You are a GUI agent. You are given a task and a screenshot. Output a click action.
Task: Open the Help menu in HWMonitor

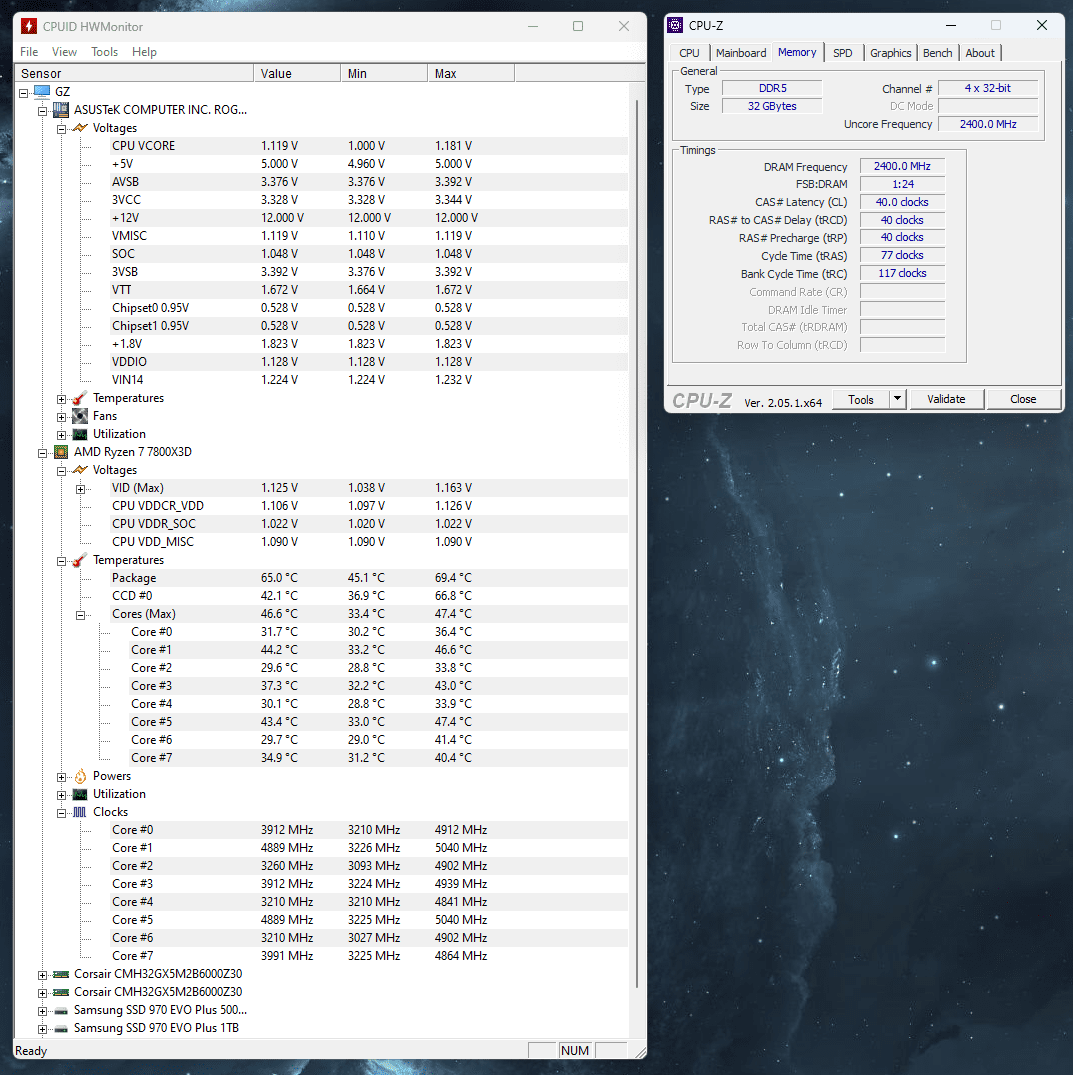pyautogui.click(x=144, y=51)
